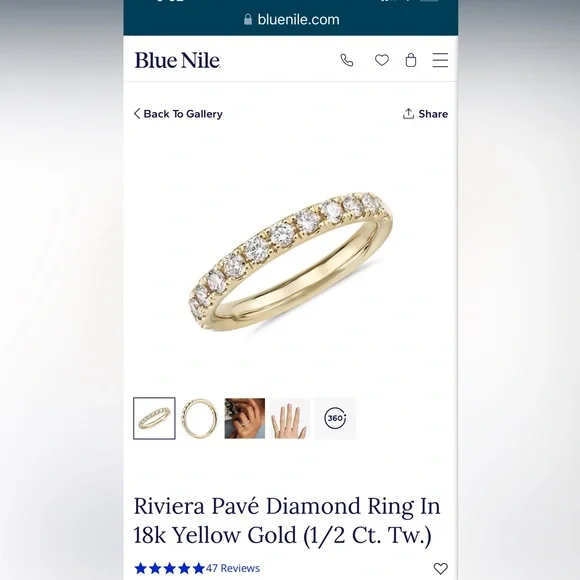580x580 pixels.
Task: Select the front-view ring circle thumbnail
Action: 199,418
